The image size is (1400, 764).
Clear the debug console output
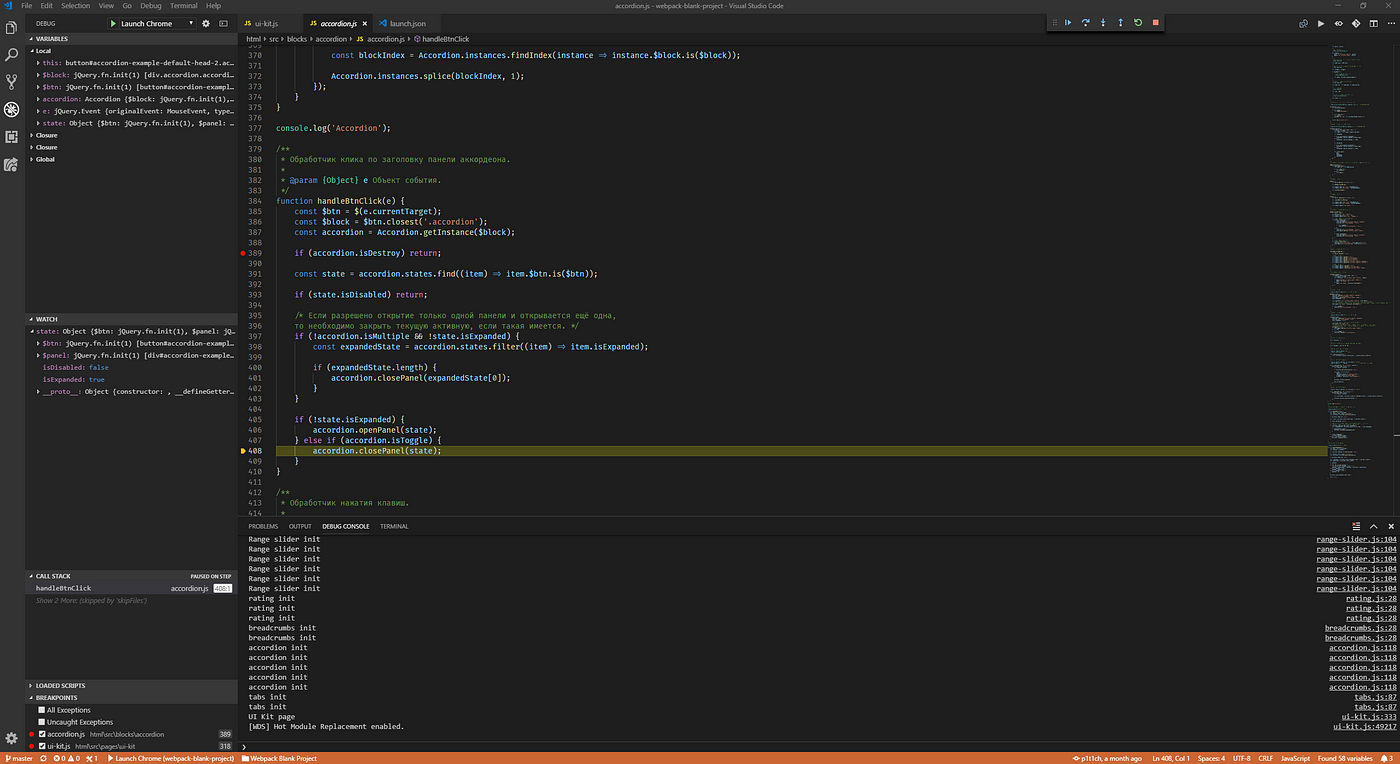pyautogui.click(x=1356, y=526)
